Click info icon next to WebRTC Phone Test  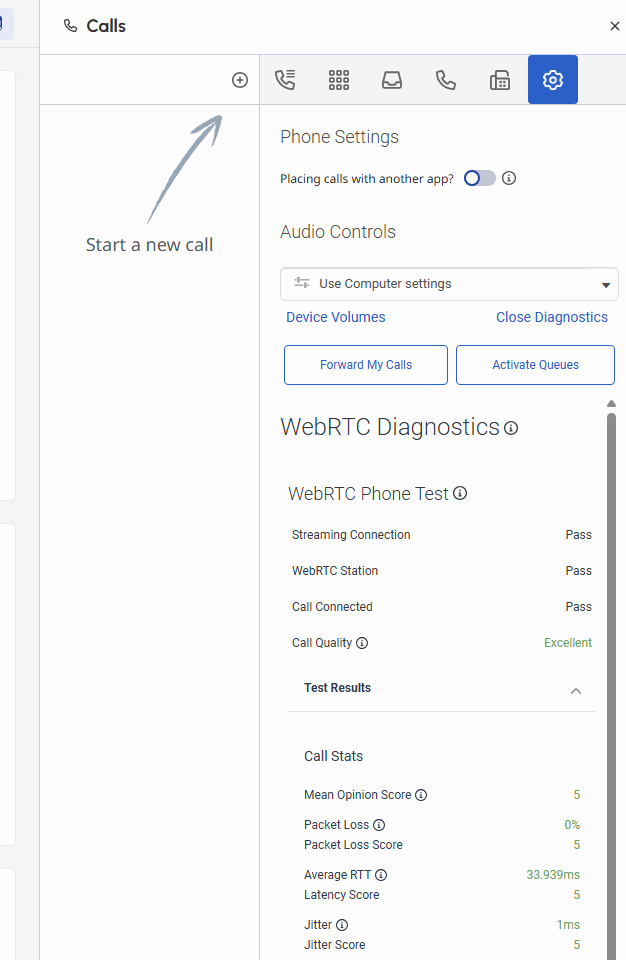(x=460, y=493)
